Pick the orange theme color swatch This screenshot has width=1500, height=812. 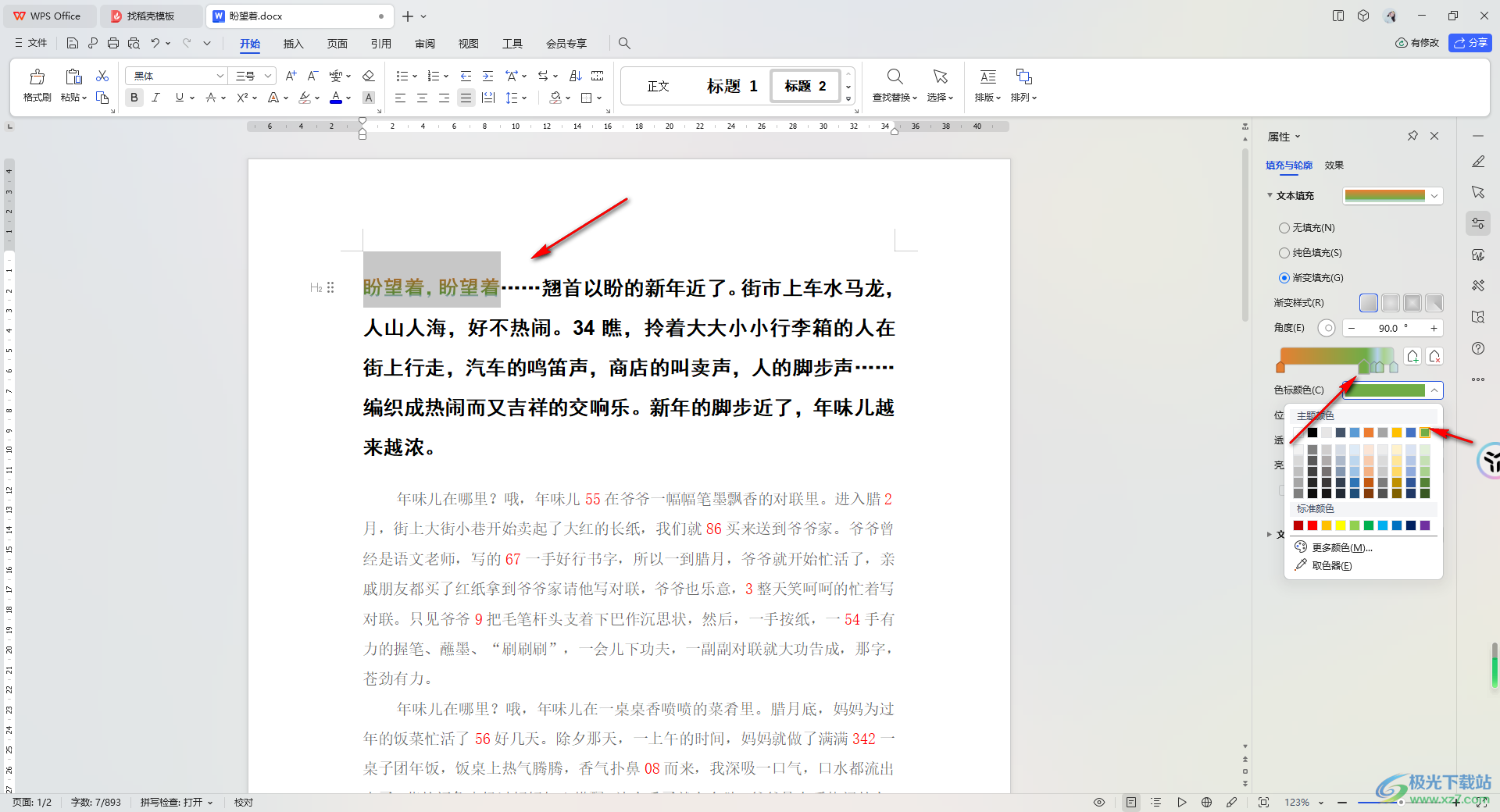(1369, 433)
